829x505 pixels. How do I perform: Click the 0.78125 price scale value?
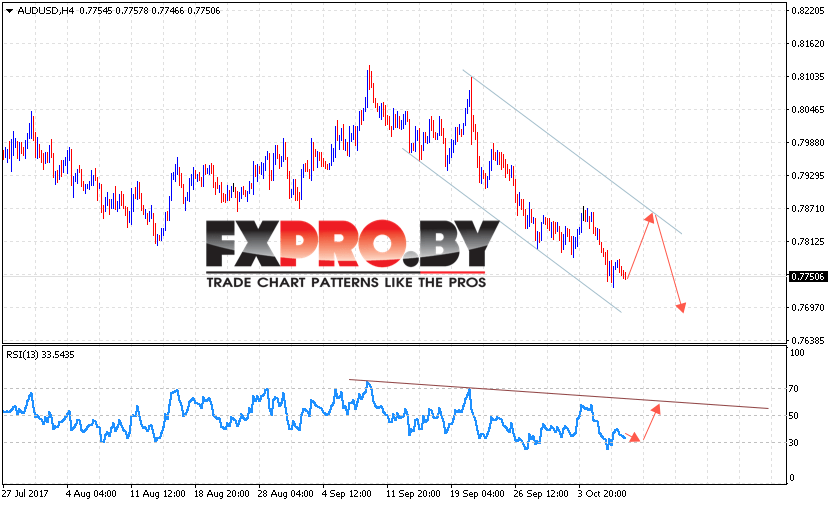coord(808,242)
